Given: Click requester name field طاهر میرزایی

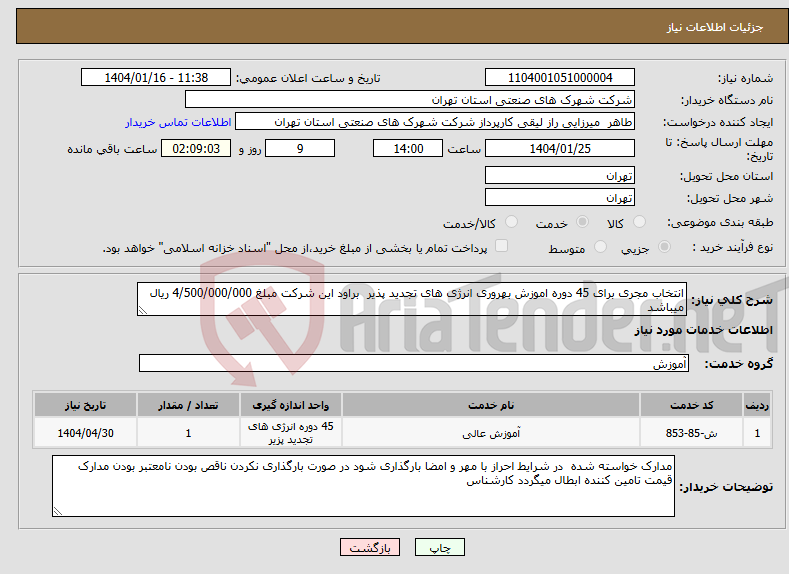Looking at the screenshot, I should (x=435, y=122).
